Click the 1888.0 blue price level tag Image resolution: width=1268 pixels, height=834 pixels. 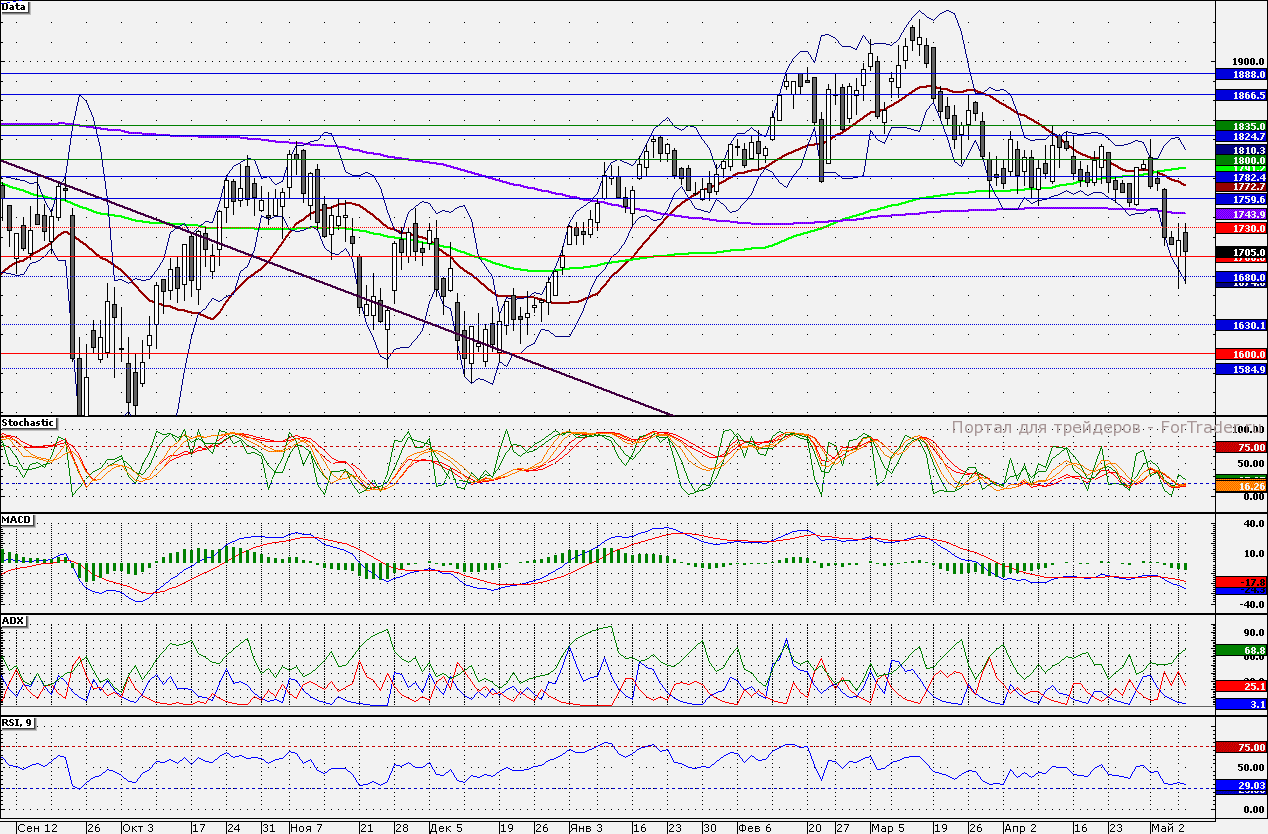tap(1240, 74)
